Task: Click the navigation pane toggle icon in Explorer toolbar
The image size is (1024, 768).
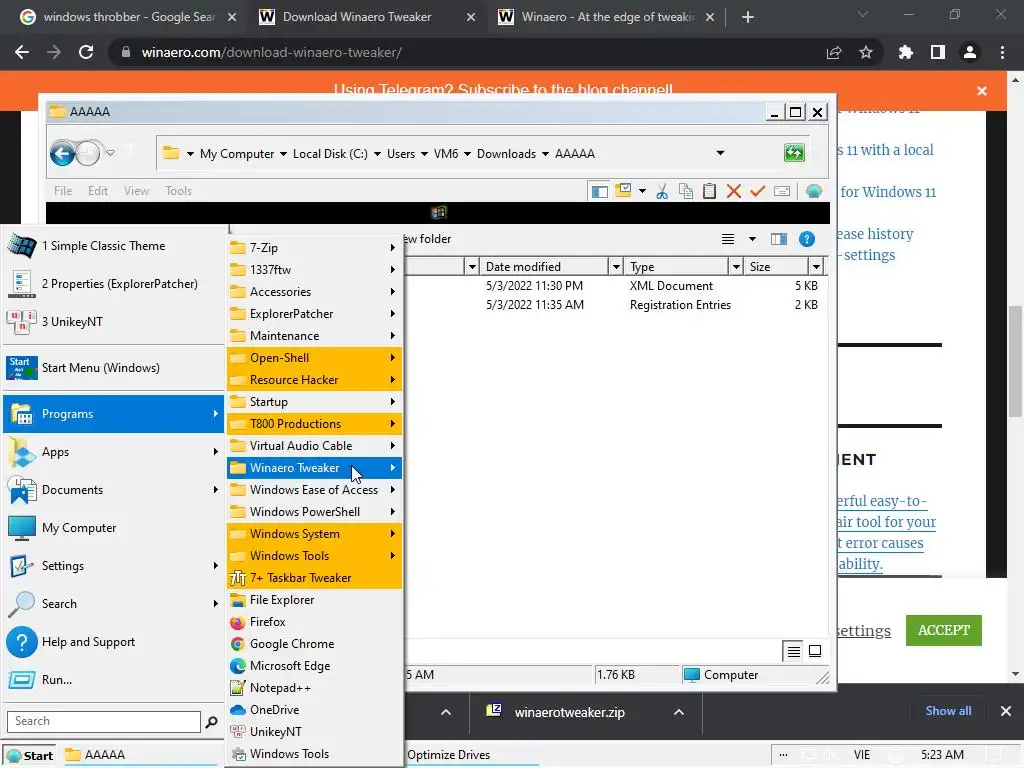Action: coord(599,191)
